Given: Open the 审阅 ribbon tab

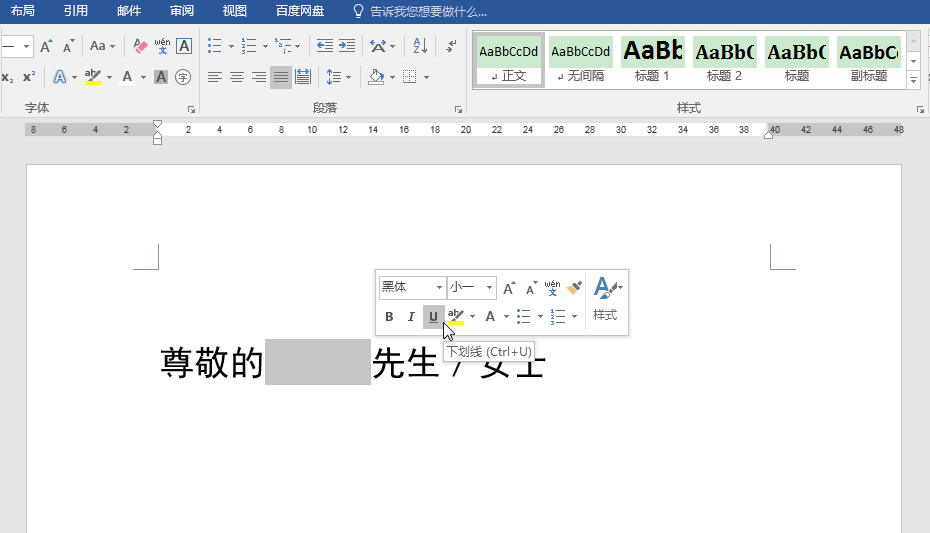Looking at the screenshot, I should point(182,11).
